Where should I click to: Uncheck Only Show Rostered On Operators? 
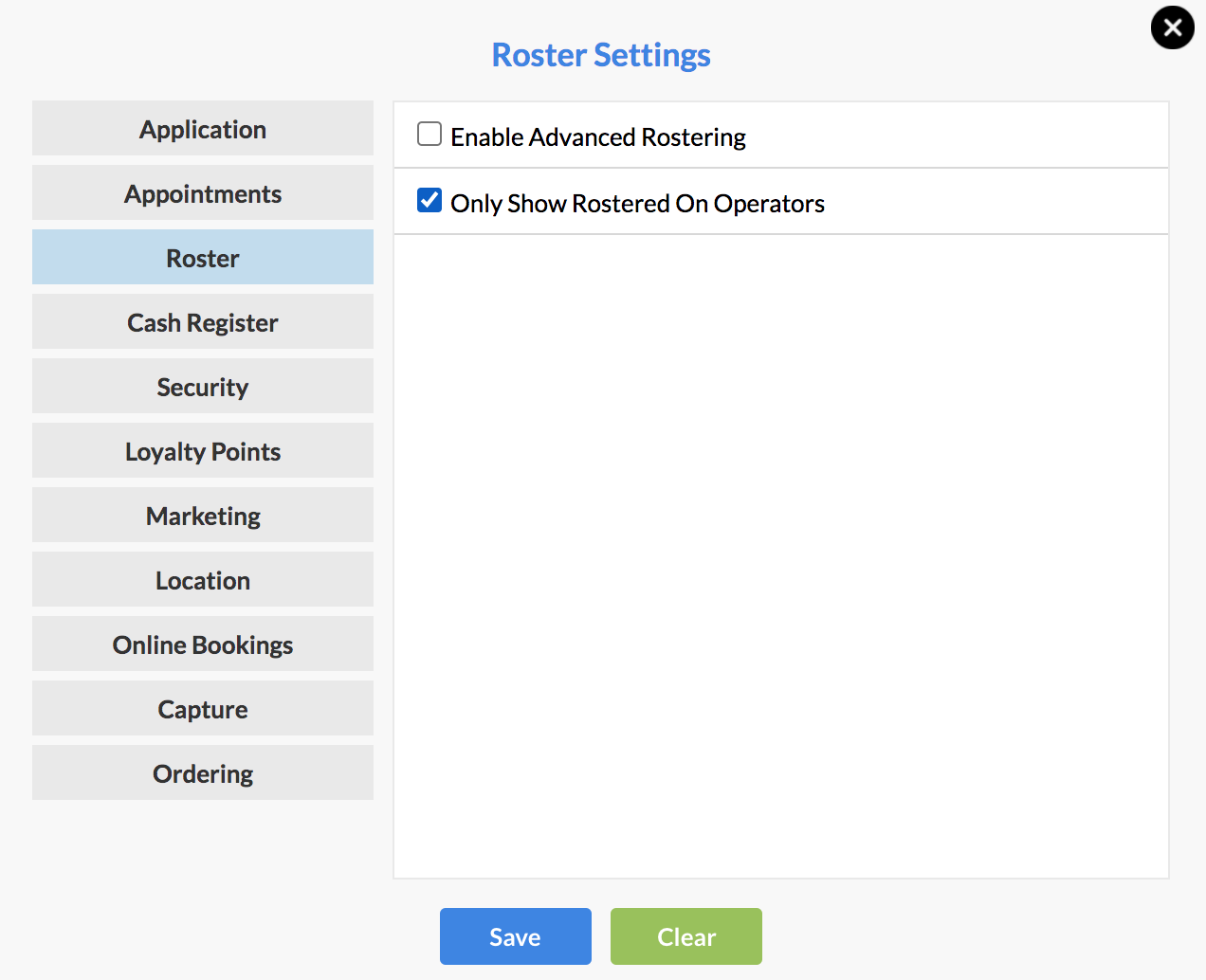429,200
